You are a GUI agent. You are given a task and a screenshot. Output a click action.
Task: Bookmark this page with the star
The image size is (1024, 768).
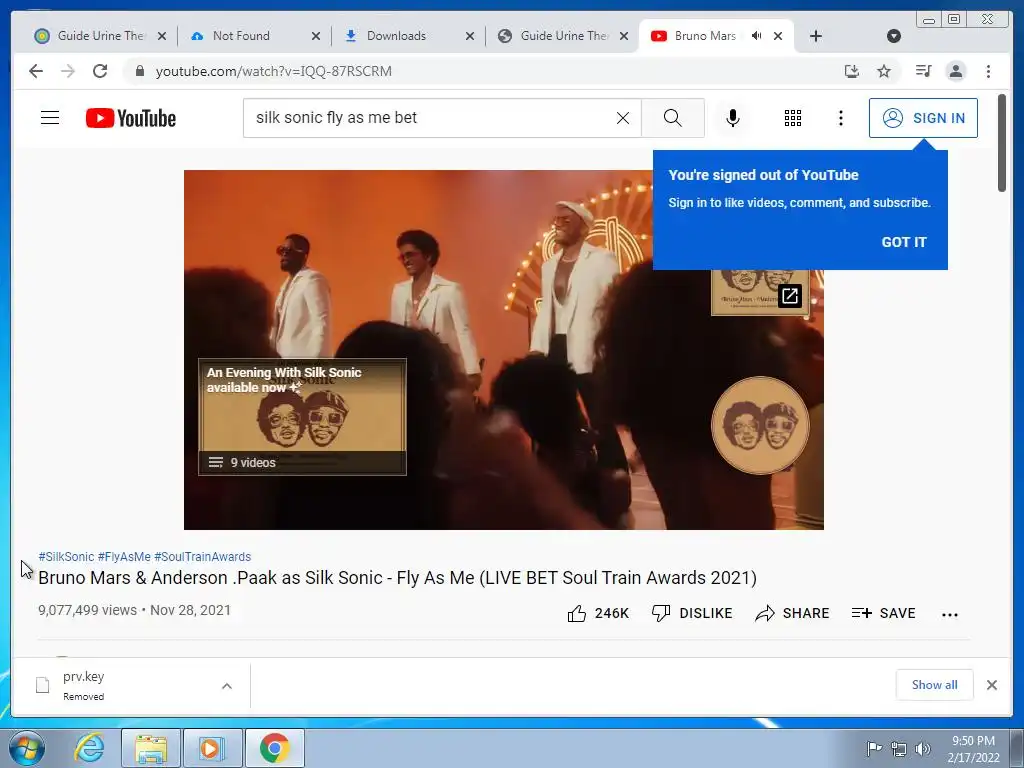point(884,71)
